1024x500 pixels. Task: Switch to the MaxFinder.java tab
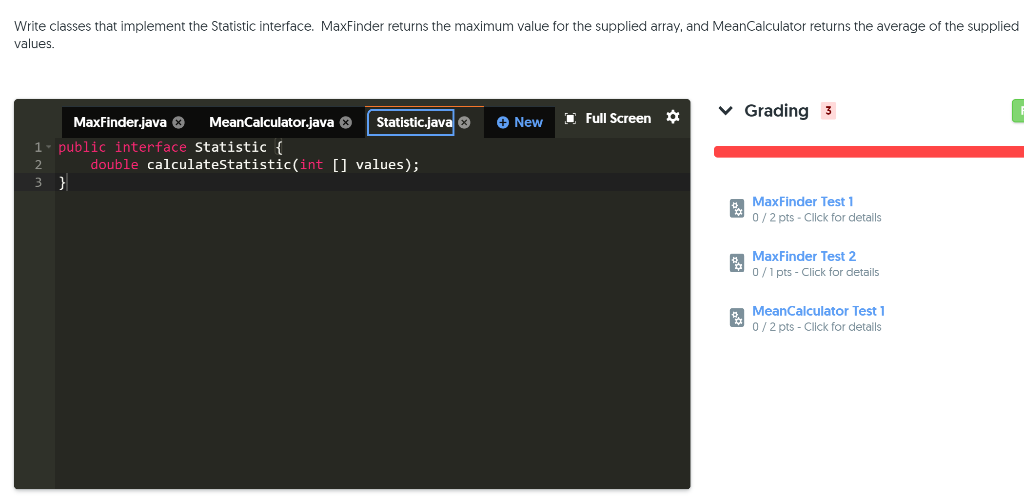(120, 122)
